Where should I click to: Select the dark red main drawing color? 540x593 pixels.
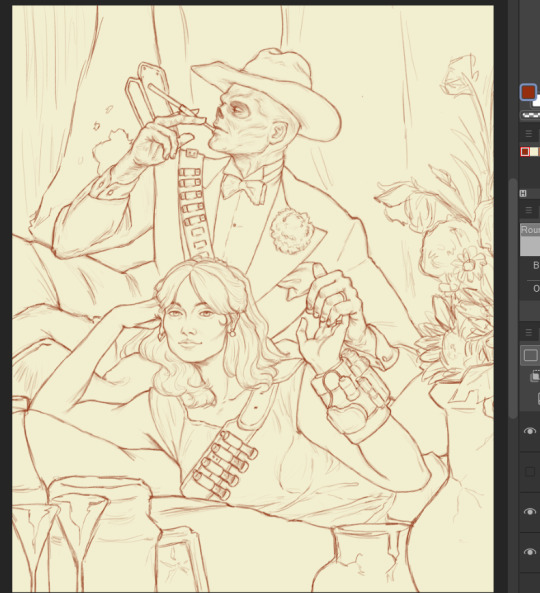tap(528, 92)
